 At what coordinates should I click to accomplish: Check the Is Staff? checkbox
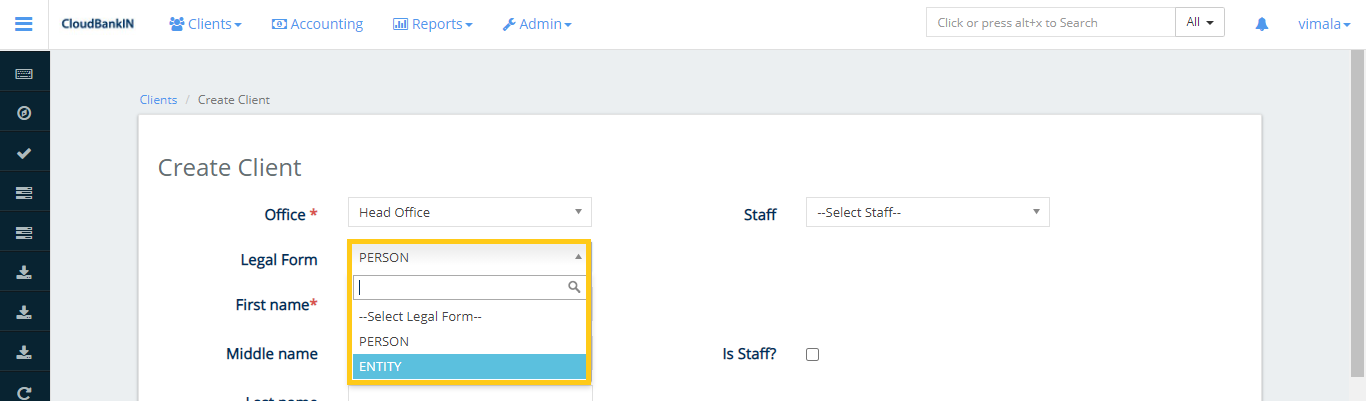pyautogui.click(x=812, y=354)
